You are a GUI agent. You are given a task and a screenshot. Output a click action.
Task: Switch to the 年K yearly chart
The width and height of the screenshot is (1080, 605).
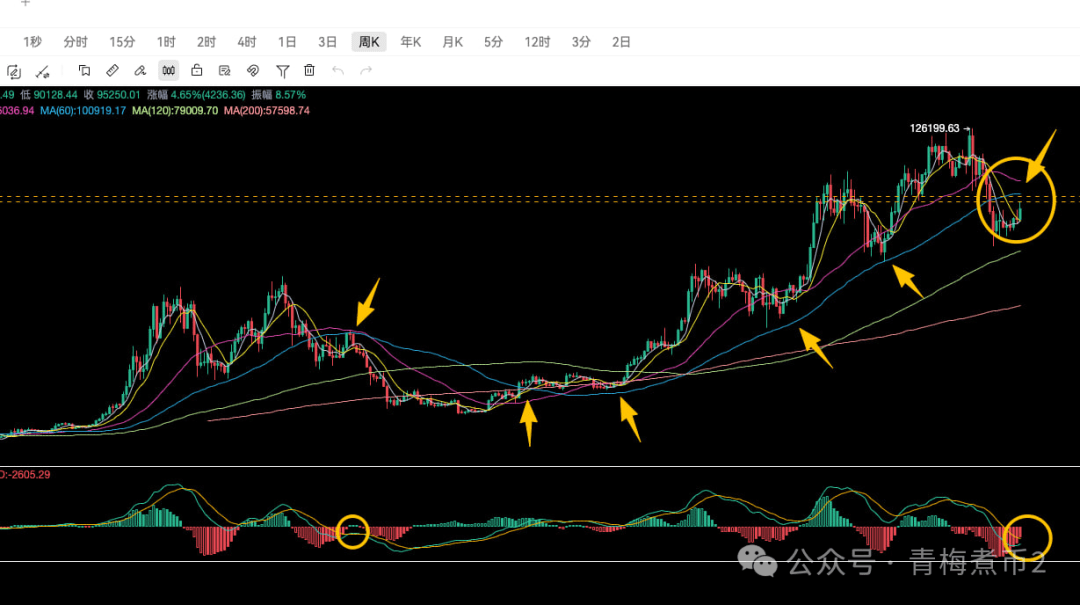pyautogui.click(x=411, y=42)
